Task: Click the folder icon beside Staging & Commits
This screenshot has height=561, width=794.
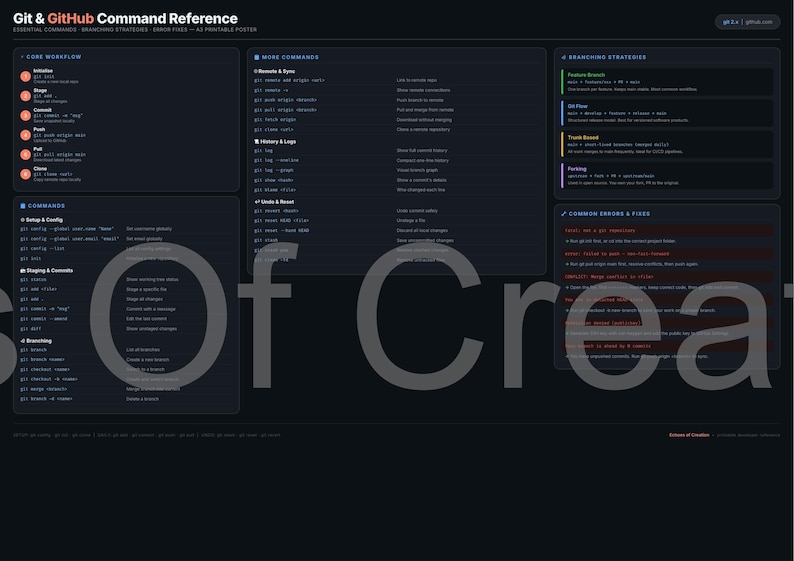Action: pyautogui.click(x=23, y=270)
